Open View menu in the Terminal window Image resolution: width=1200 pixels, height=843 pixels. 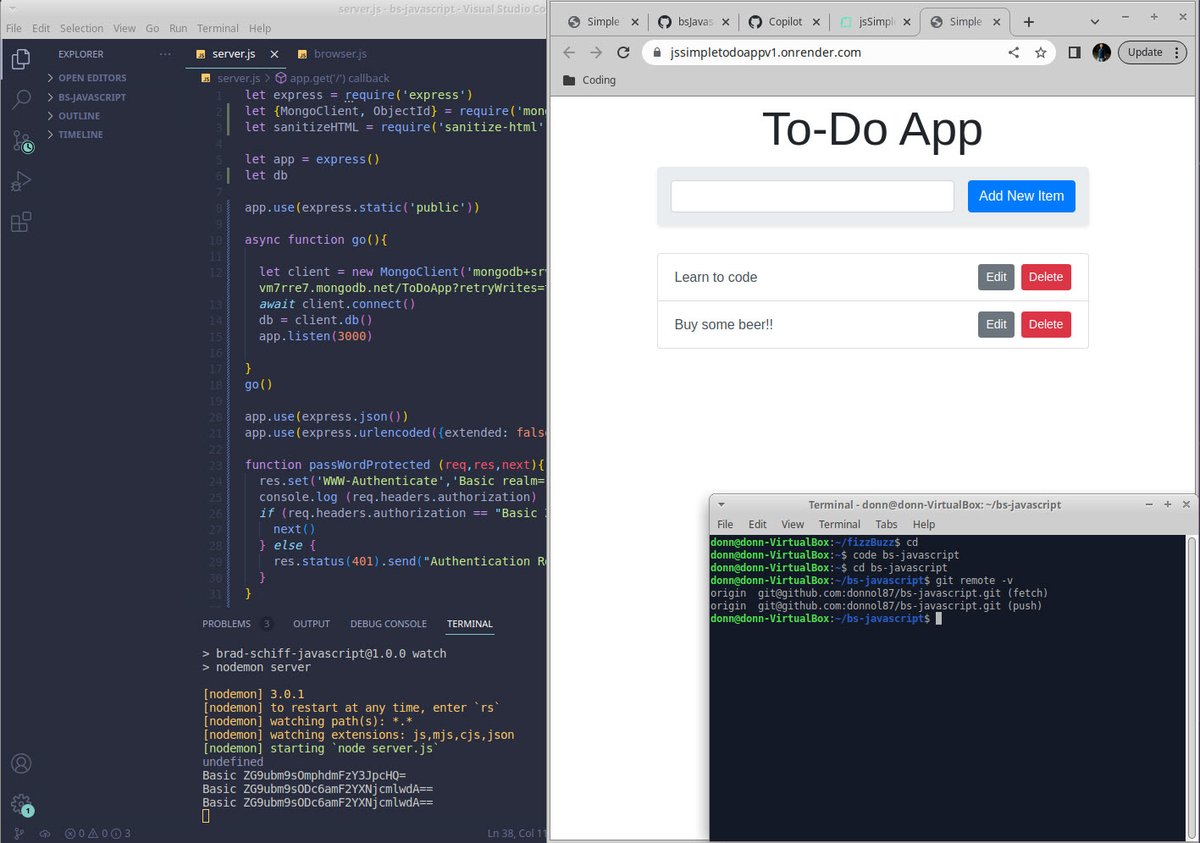pyautogui.click(x=793, y=524)
